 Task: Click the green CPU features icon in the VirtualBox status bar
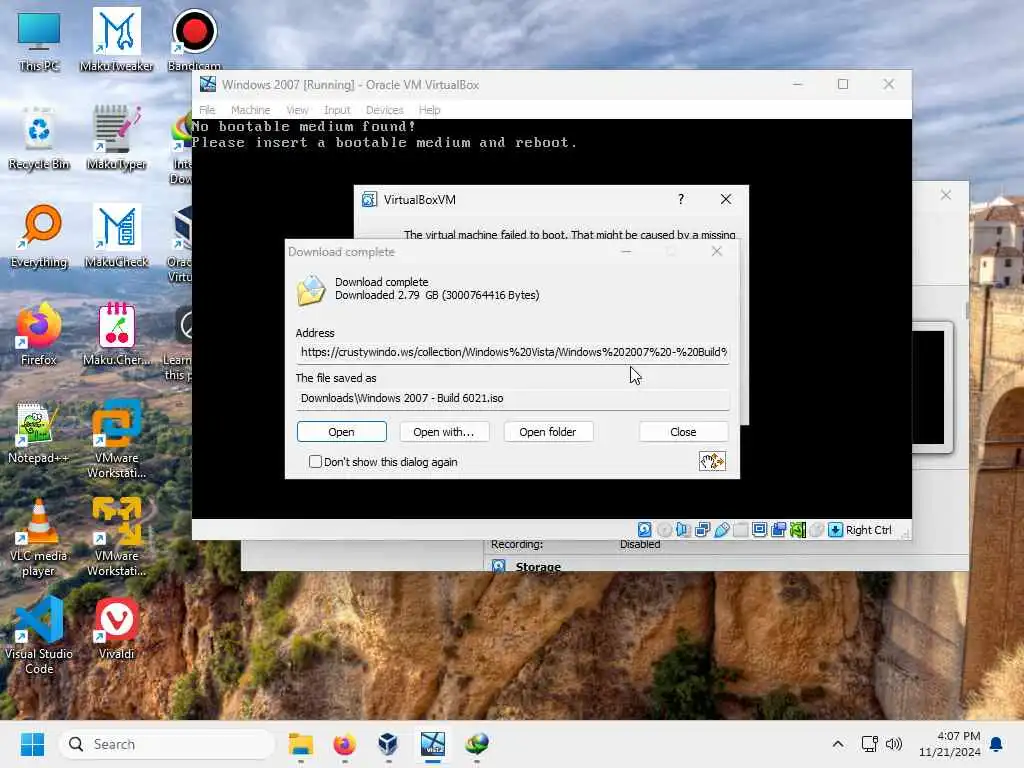pos(797,530)
